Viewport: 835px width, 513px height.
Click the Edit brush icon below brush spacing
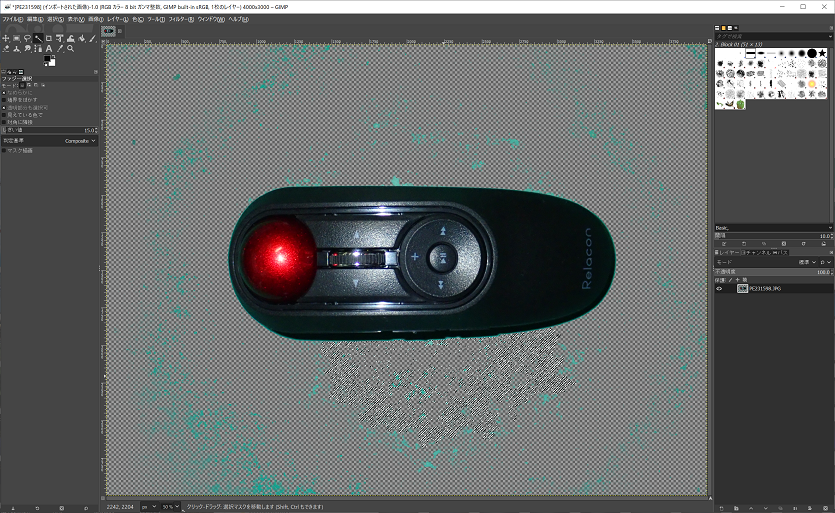(724, 243)
